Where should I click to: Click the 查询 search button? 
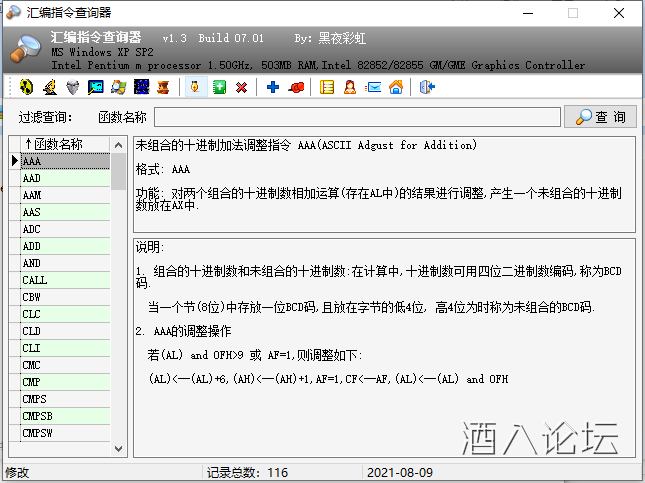600,117
